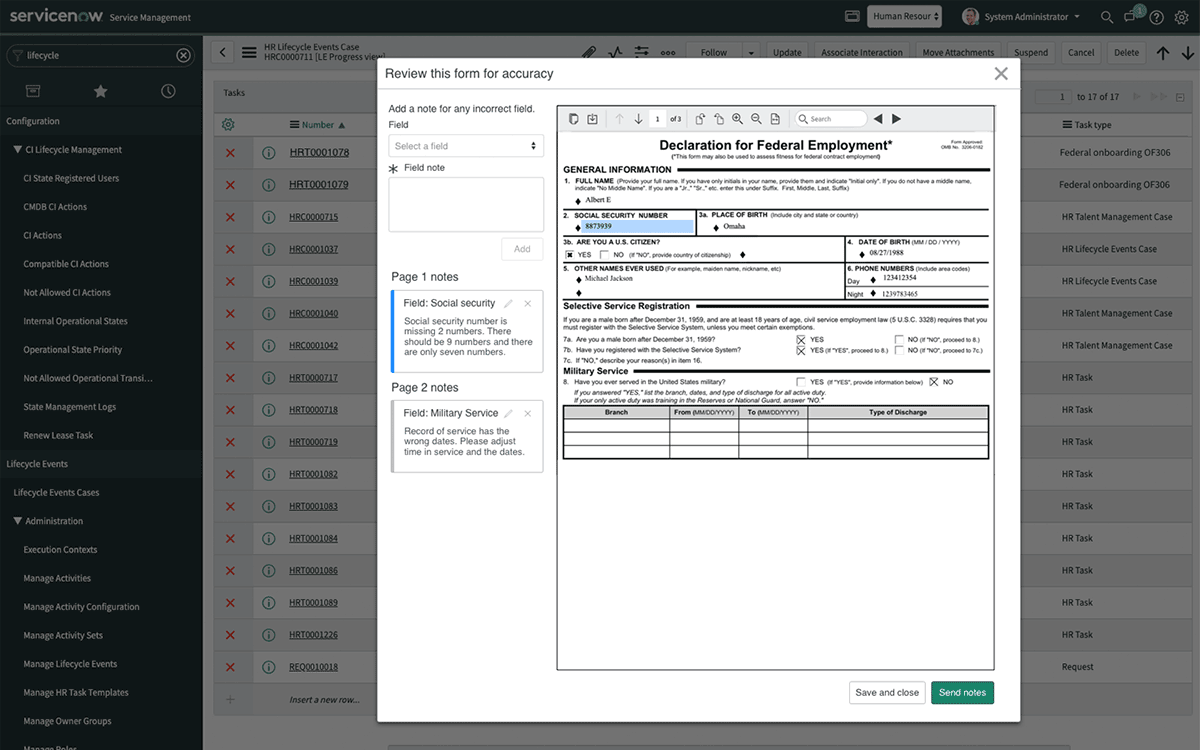Go to next page with down arrow
The width and height of the screenshot is (1200, 750).
pyautogui.click(x=638, y=119)
